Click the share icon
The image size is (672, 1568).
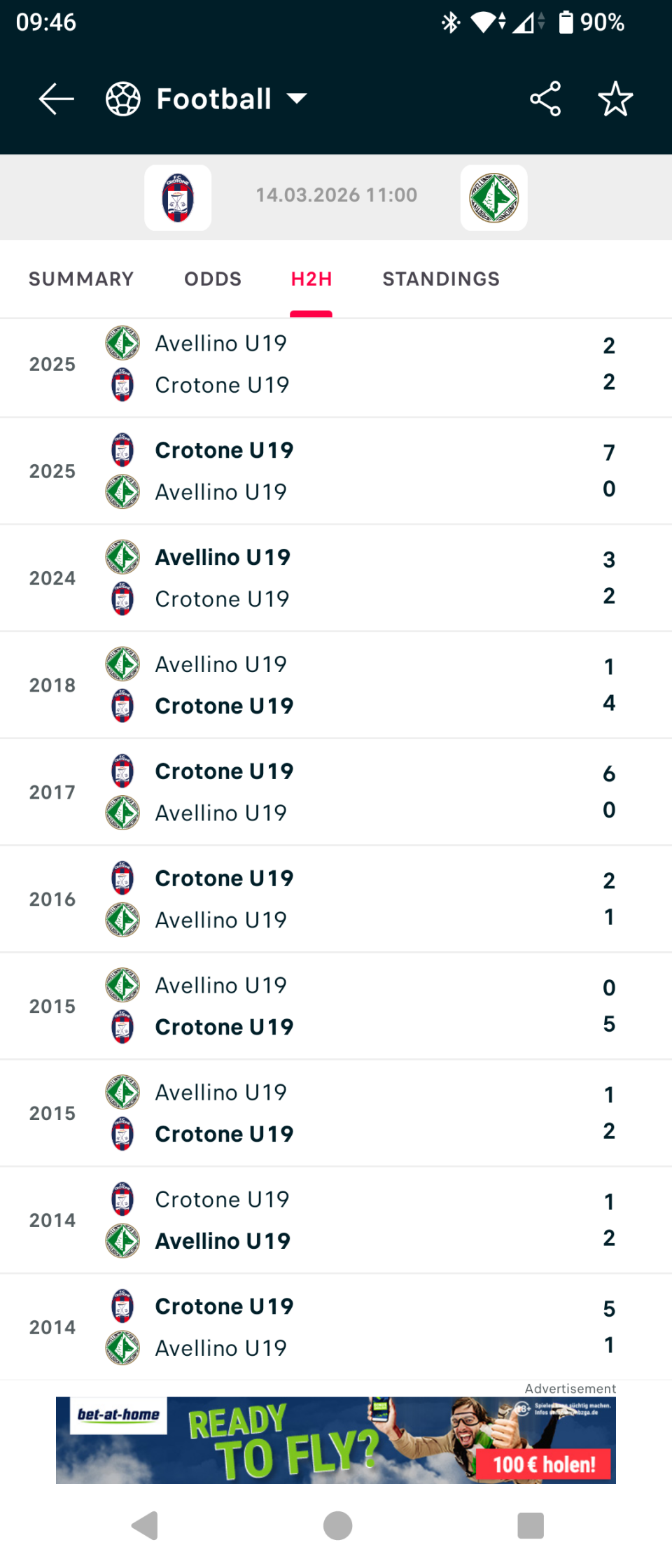pos(545,99)
